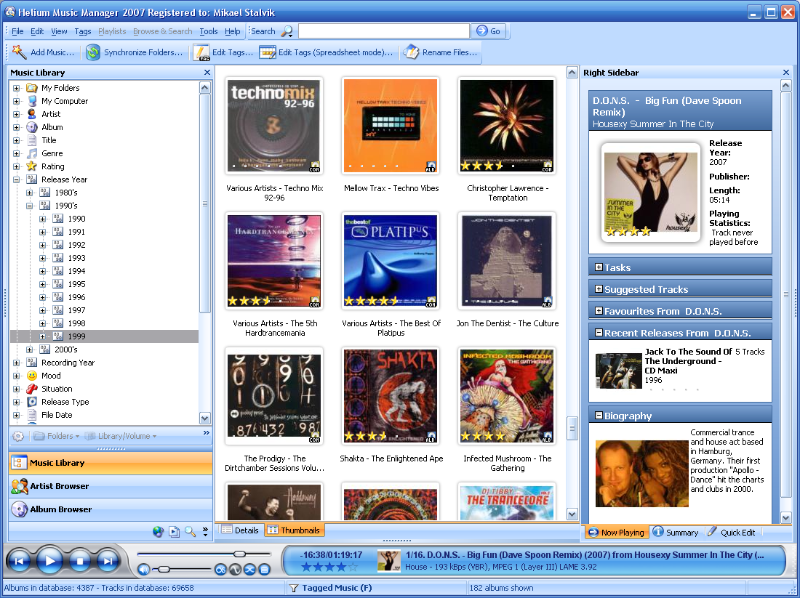Click the Play button in the player
This screenshot has width=800, height=598.
coord(50,561)
